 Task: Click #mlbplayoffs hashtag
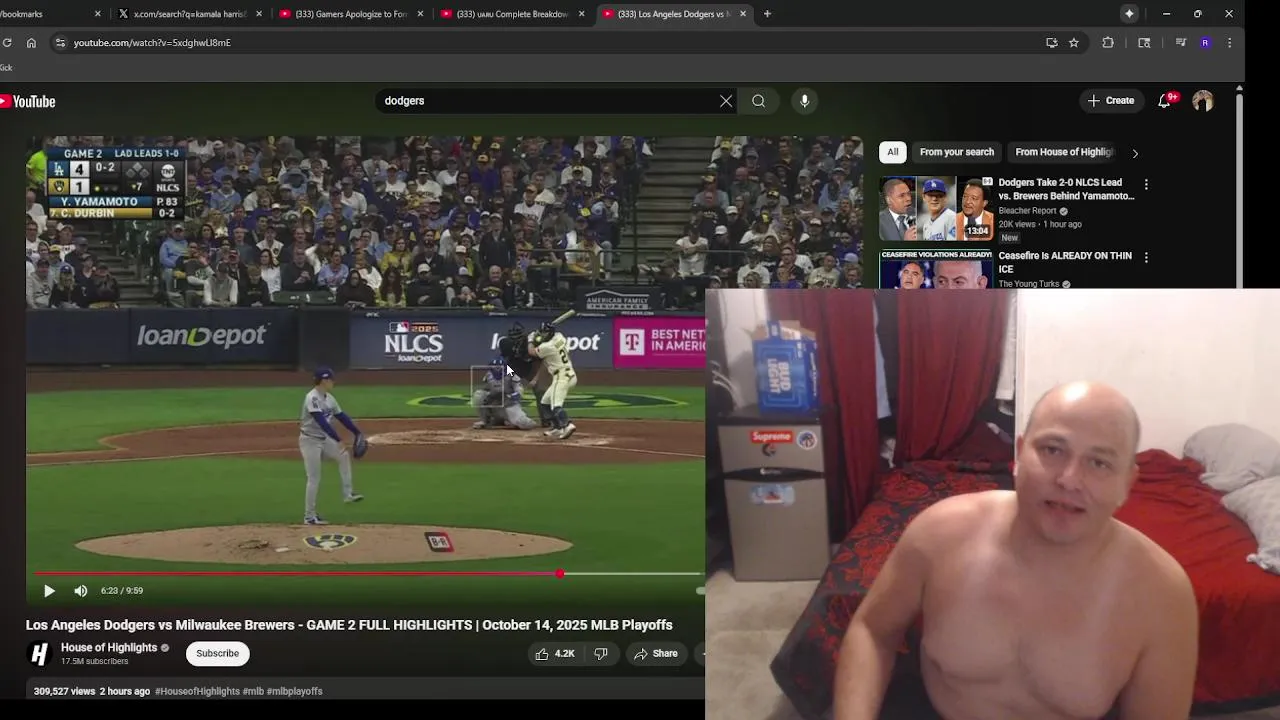click(x=294, y=692)
